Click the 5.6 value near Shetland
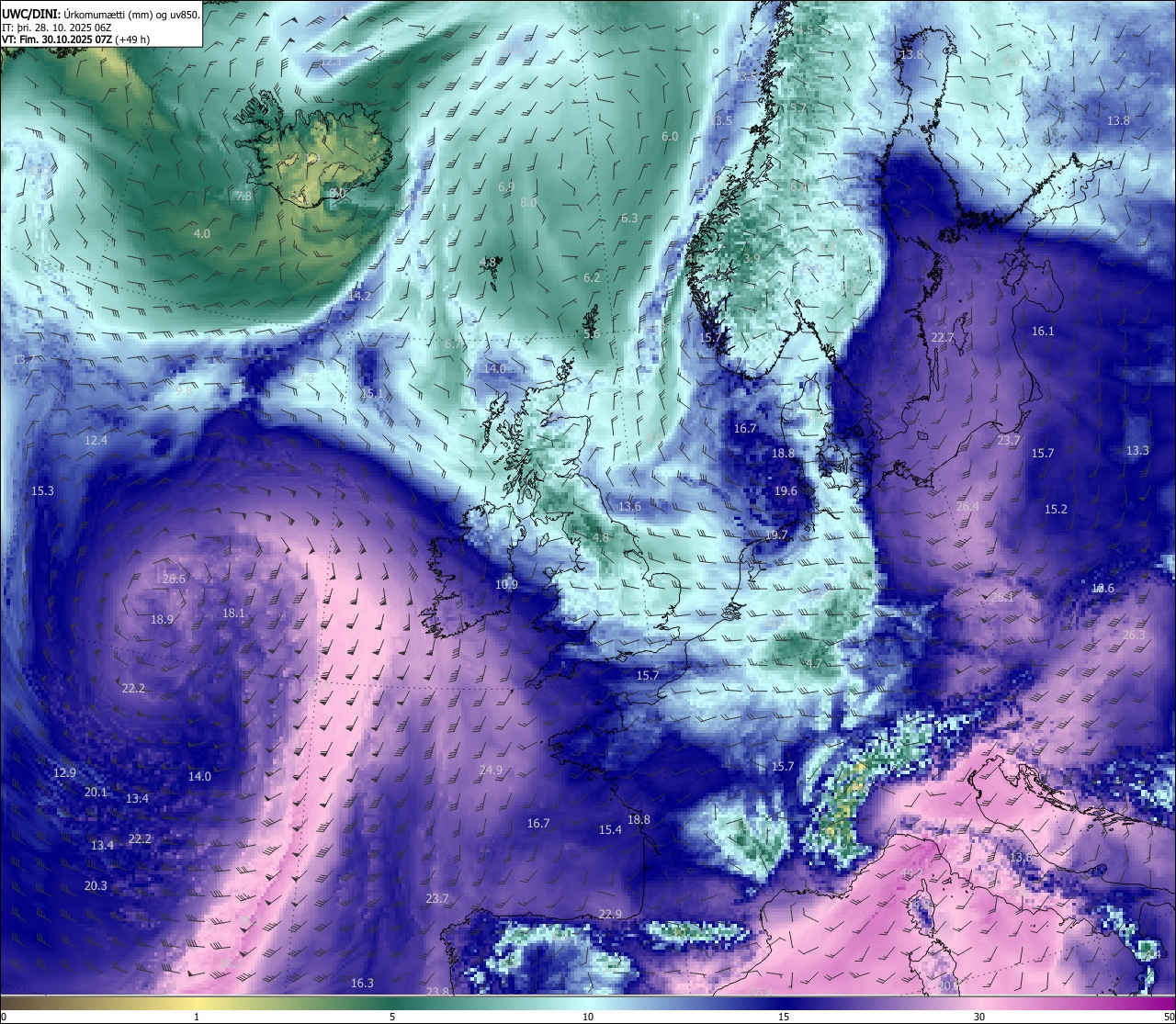The width and height of the screenshot is (1176, 1024). click(x=592, y=334)
